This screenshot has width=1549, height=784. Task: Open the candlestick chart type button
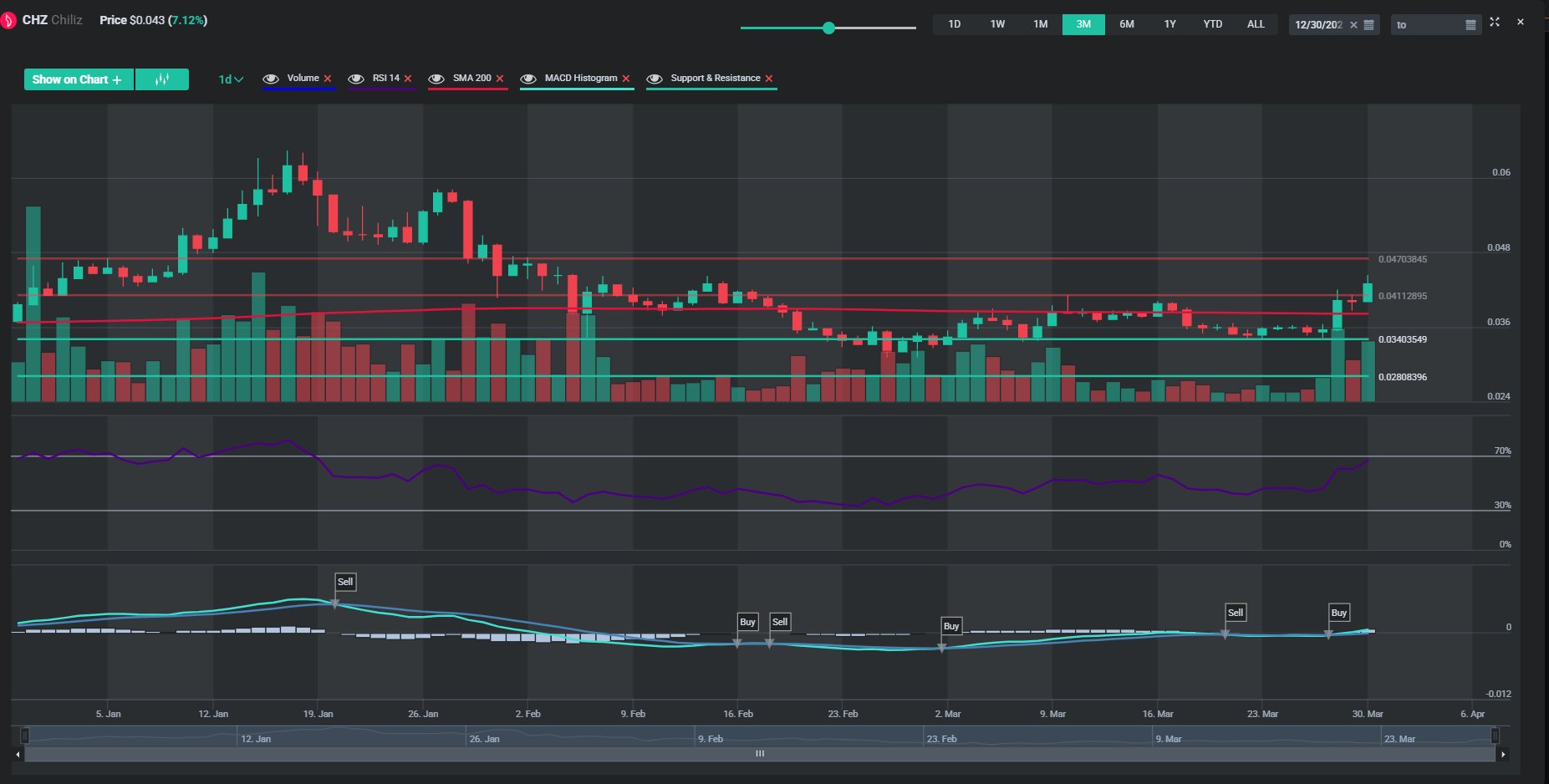pos(162,79)
